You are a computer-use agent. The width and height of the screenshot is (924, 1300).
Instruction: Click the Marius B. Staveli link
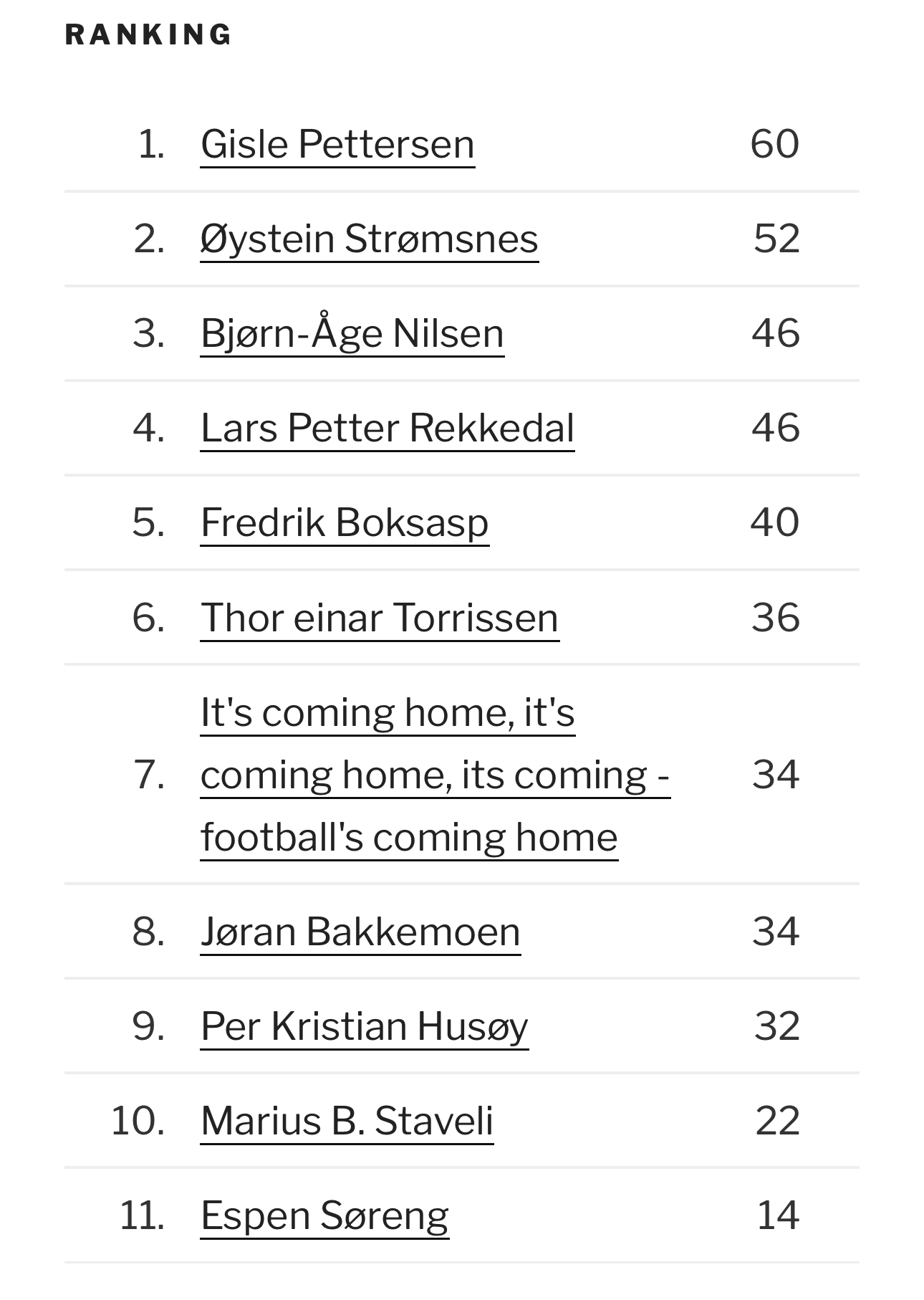pos(347,1121)
